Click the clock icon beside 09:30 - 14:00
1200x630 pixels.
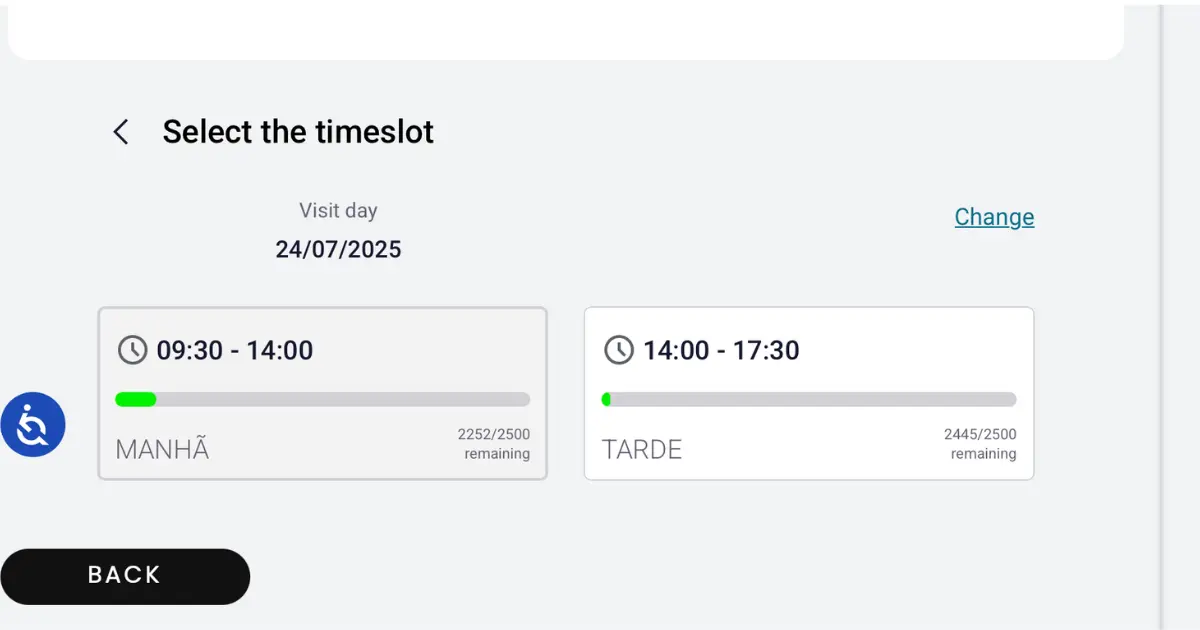coord(132,350)
